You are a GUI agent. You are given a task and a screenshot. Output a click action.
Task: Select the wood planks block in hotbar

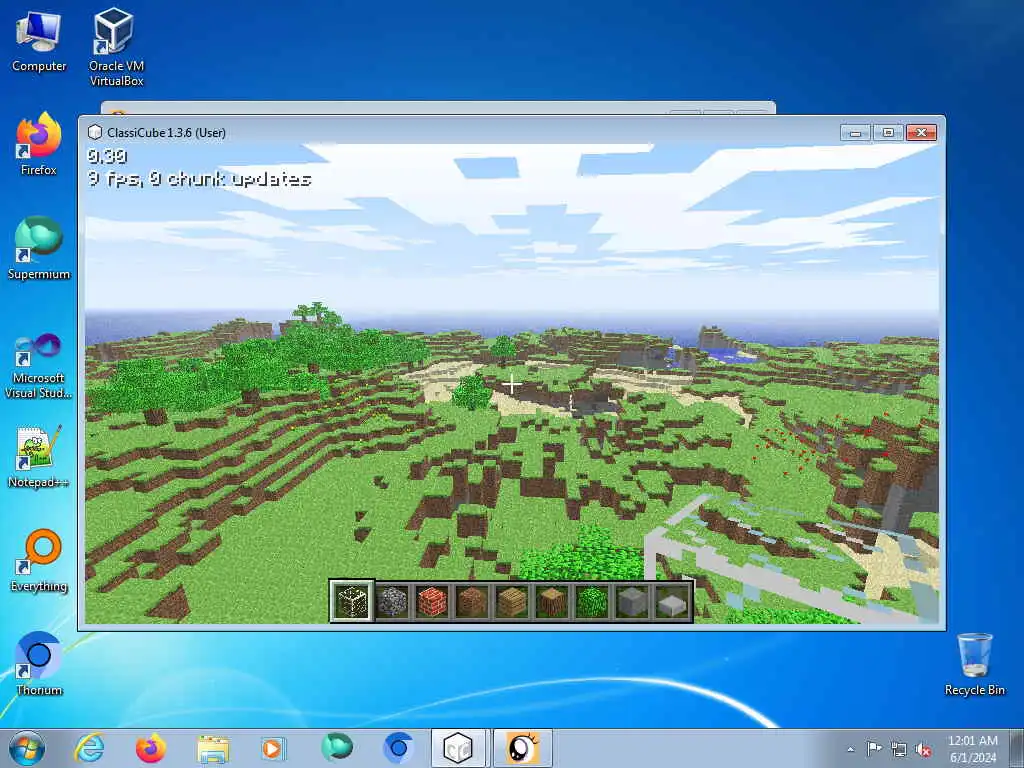512,601
